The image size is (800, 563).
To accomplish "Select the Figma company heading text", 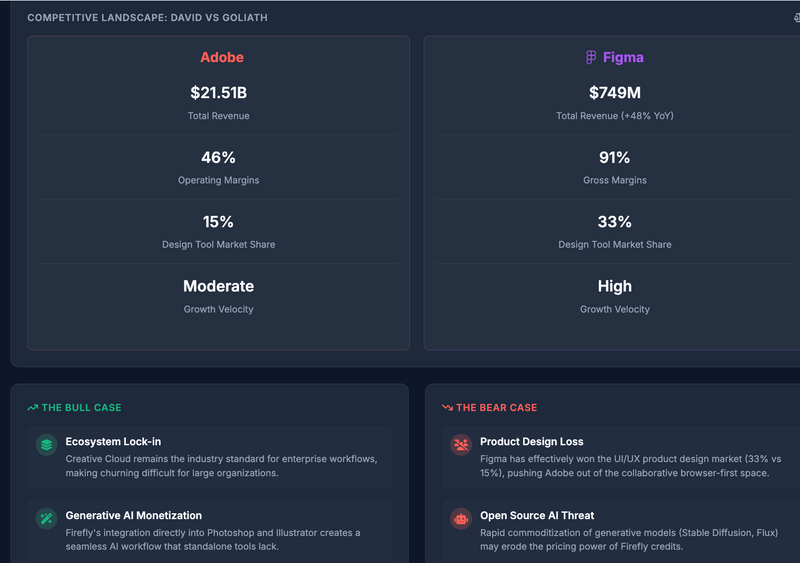I will tap(623, 57).
